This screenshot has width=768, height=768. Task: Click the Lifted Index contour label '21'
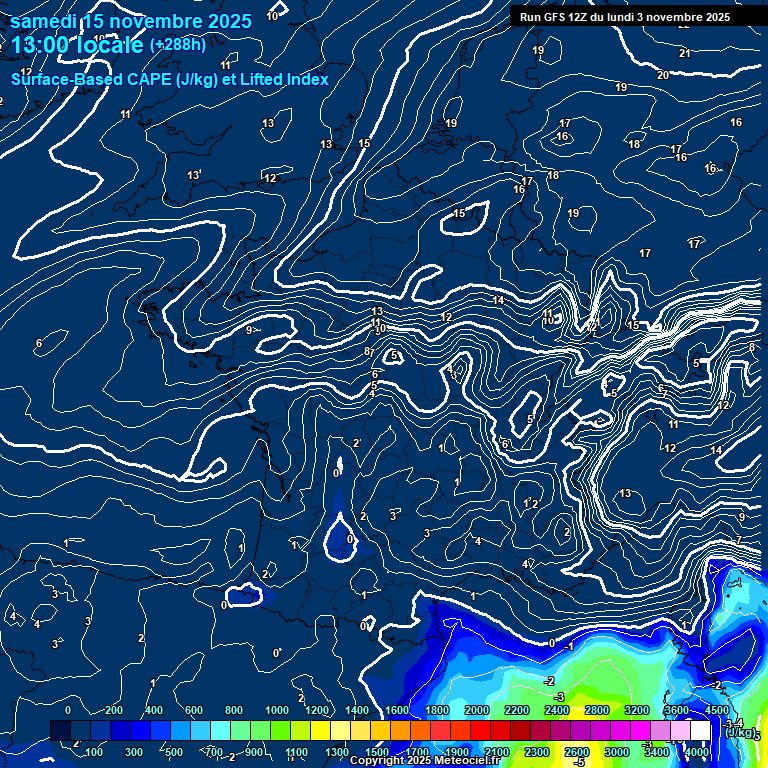click(685, 53)
